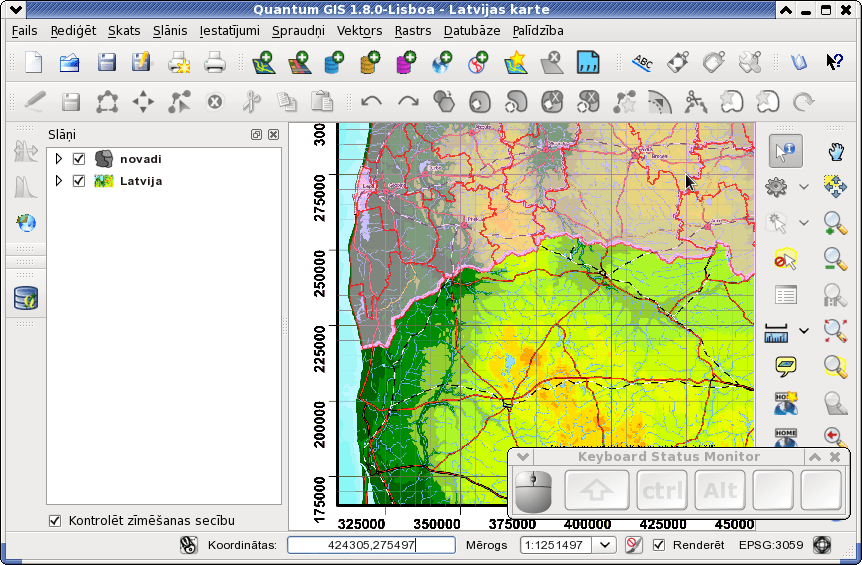The width and height of the screenshot is (862, 565).
Task: Click the Add SpatiaLite Layer icon
Action: point(371,63)
